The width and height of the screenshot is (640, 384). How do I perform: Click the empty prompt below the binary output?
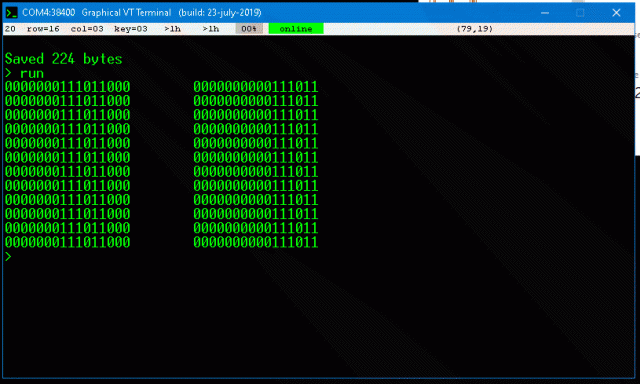pos(8,256)
